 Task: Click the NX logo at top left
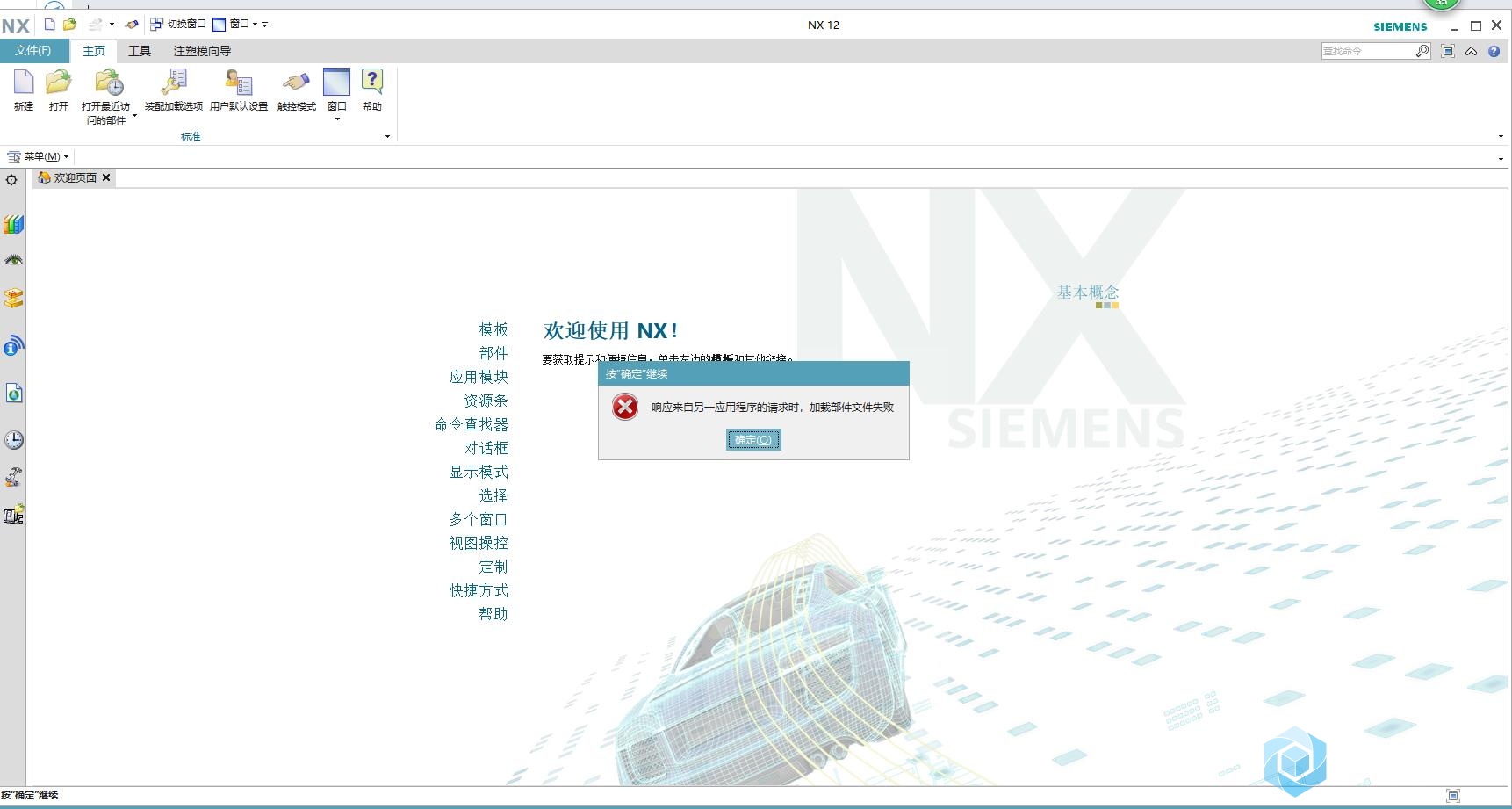(x=16, y=25)
